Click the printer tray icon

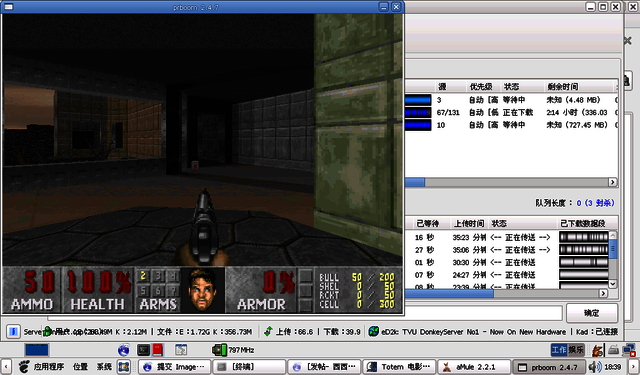(x=613, y=350)
